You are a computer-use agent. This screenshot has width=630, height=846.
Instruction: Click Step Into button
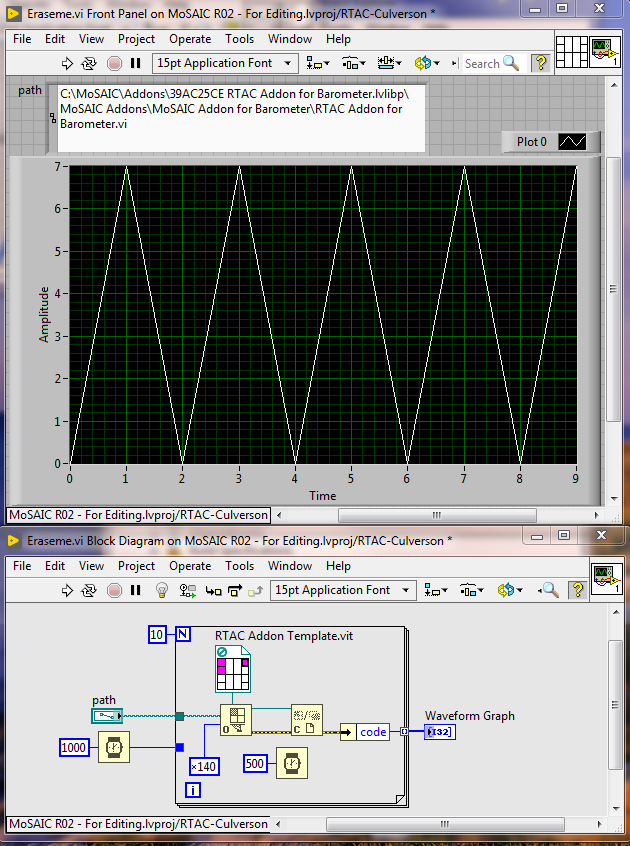[x=213, y=591]
